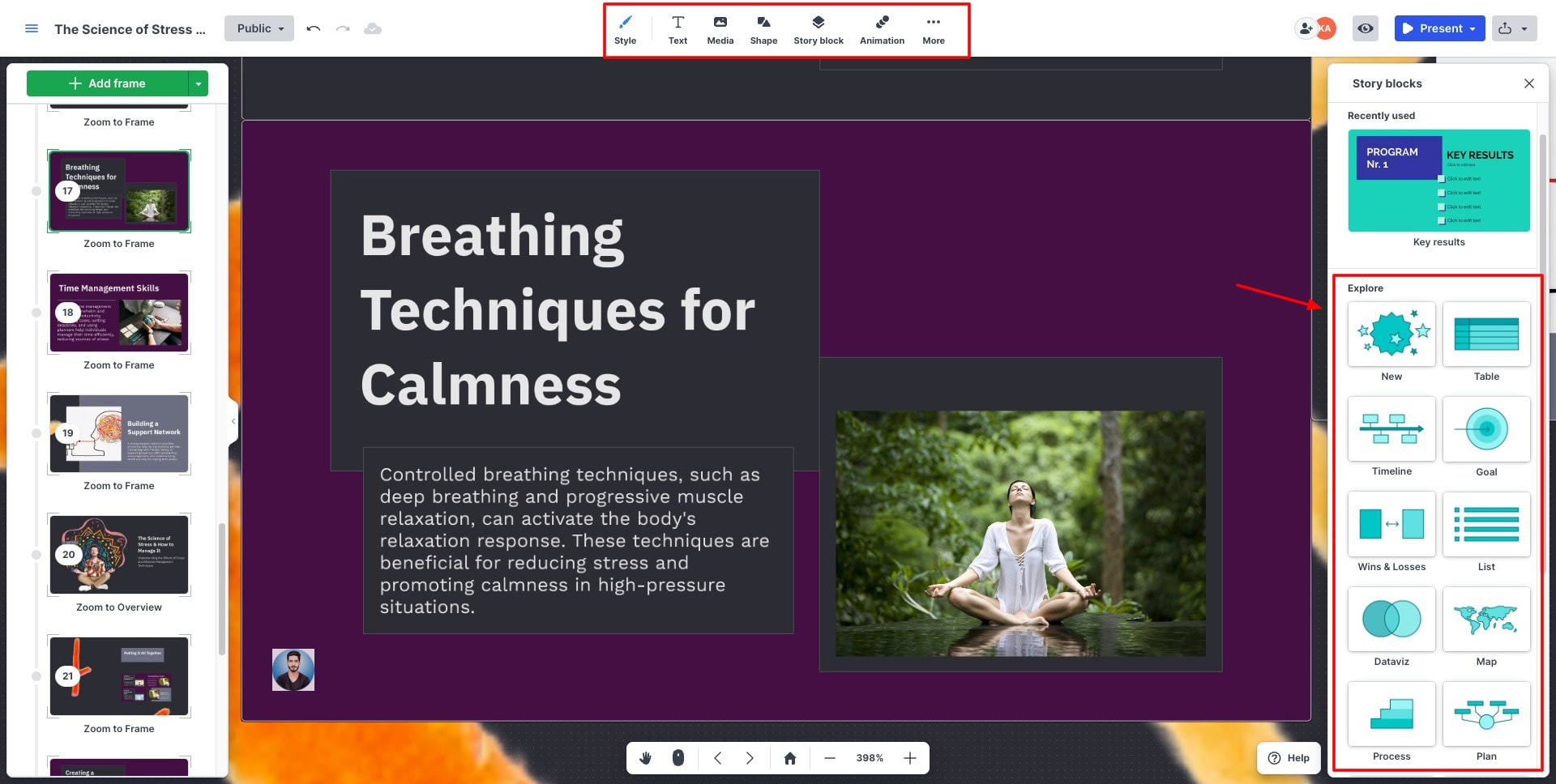The width and height of the screenshot is (1556, 784).
Task: Choose the Table story block
Action: 1486,334
